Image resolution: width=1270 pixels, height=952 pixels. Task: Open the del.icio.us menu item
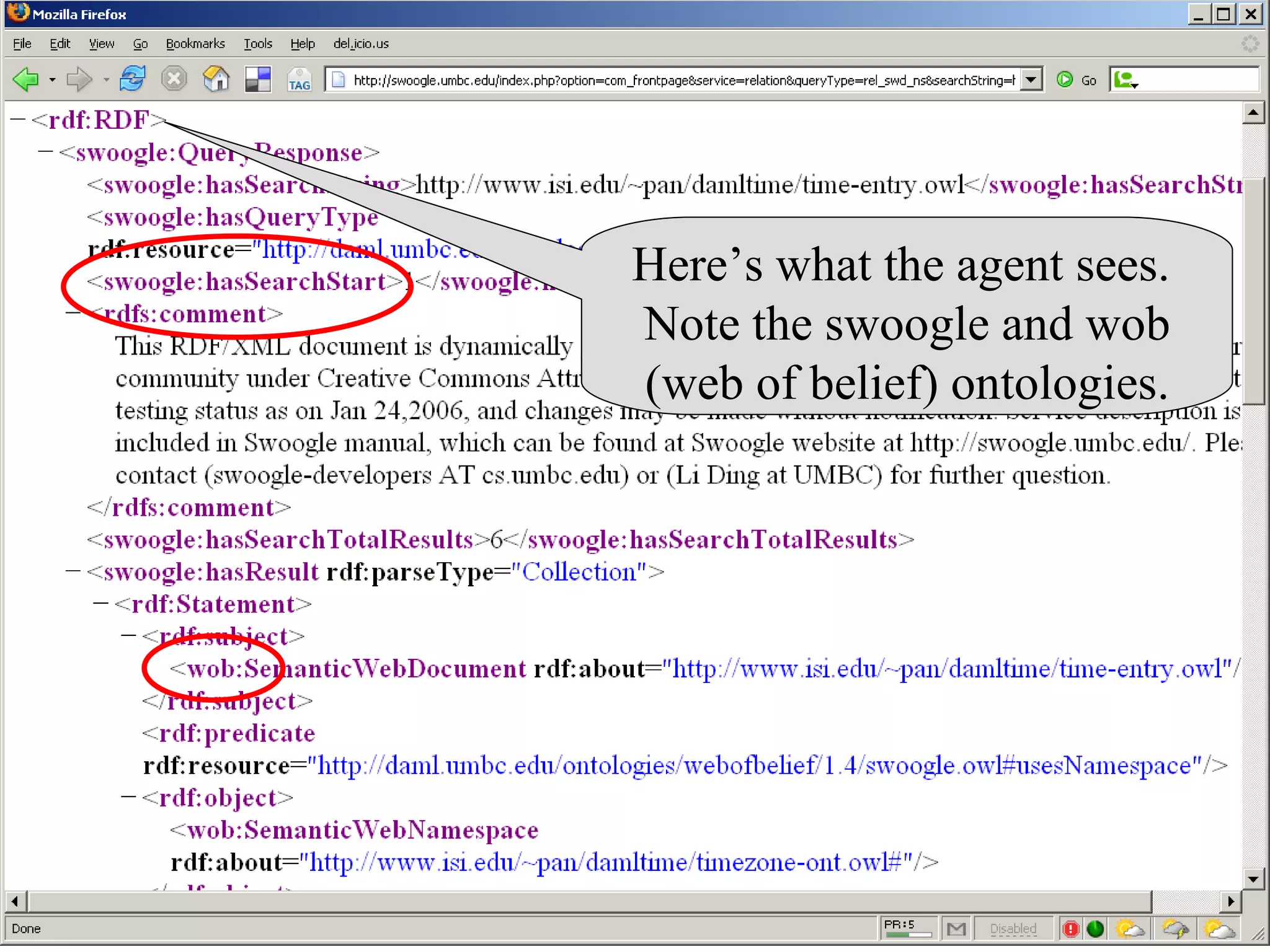pos(361,43)
